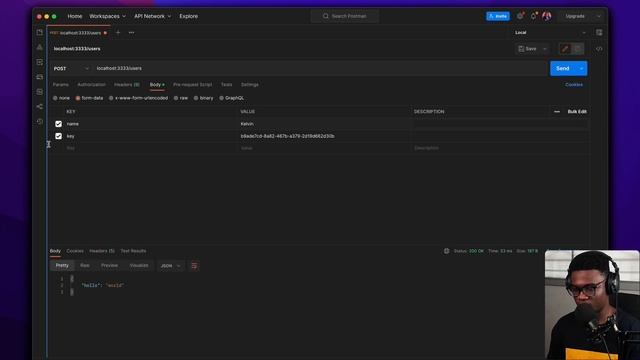
Task: Uncheck the key row checkbox
Action: coord(58,136)
